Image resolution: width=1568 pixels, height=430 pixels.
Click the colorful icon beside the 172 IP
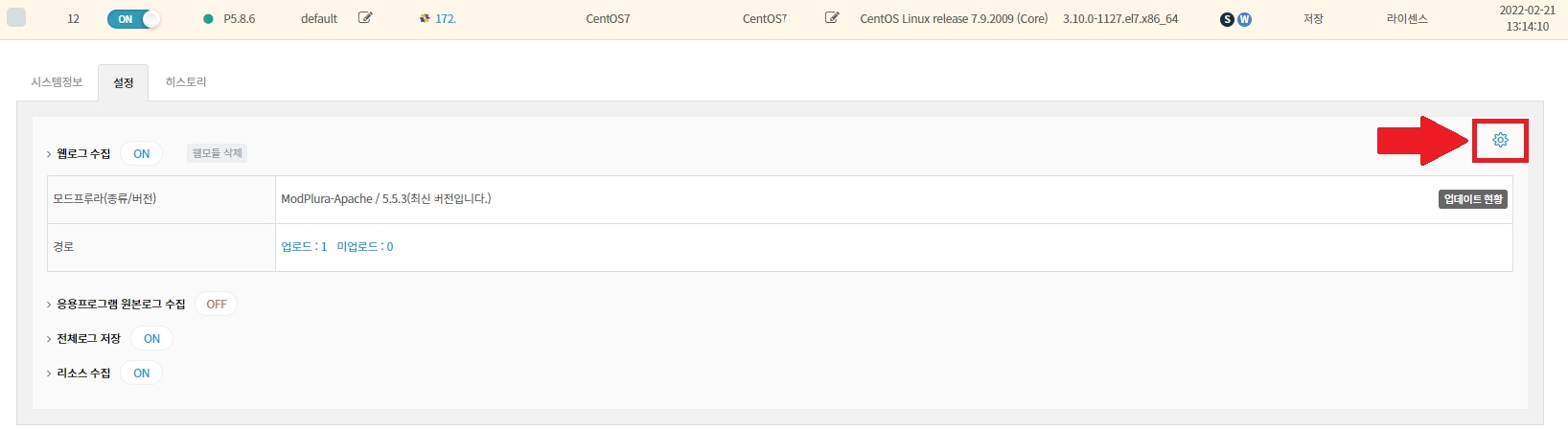click(x=425, y=18)
